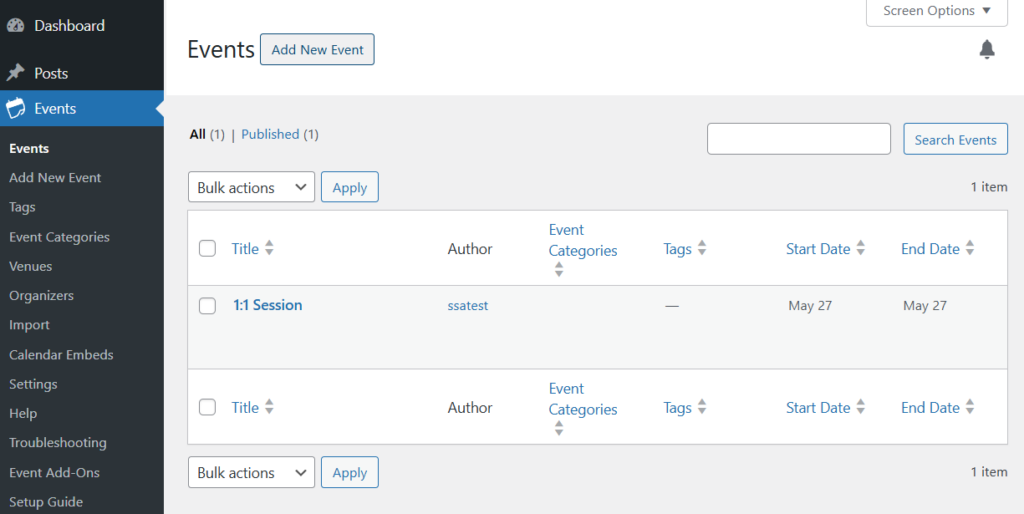Open Tags in the sidebar submenu
The width and height of the screenshot is (1024, 514).
pos(22,207)
